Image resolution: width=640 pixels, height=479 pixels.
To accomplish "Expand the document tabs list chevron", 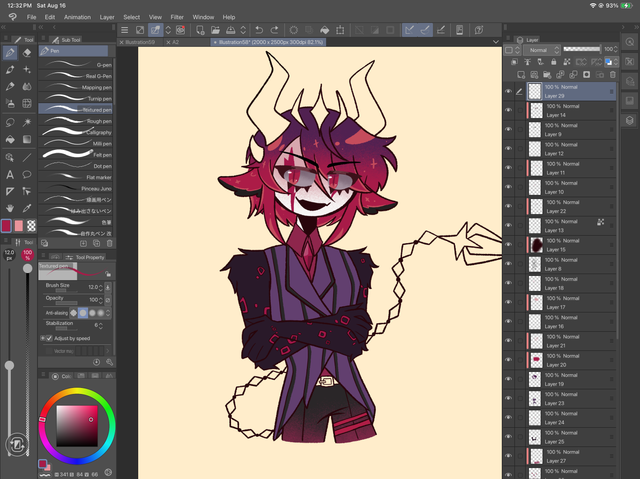I will point(496,42).
